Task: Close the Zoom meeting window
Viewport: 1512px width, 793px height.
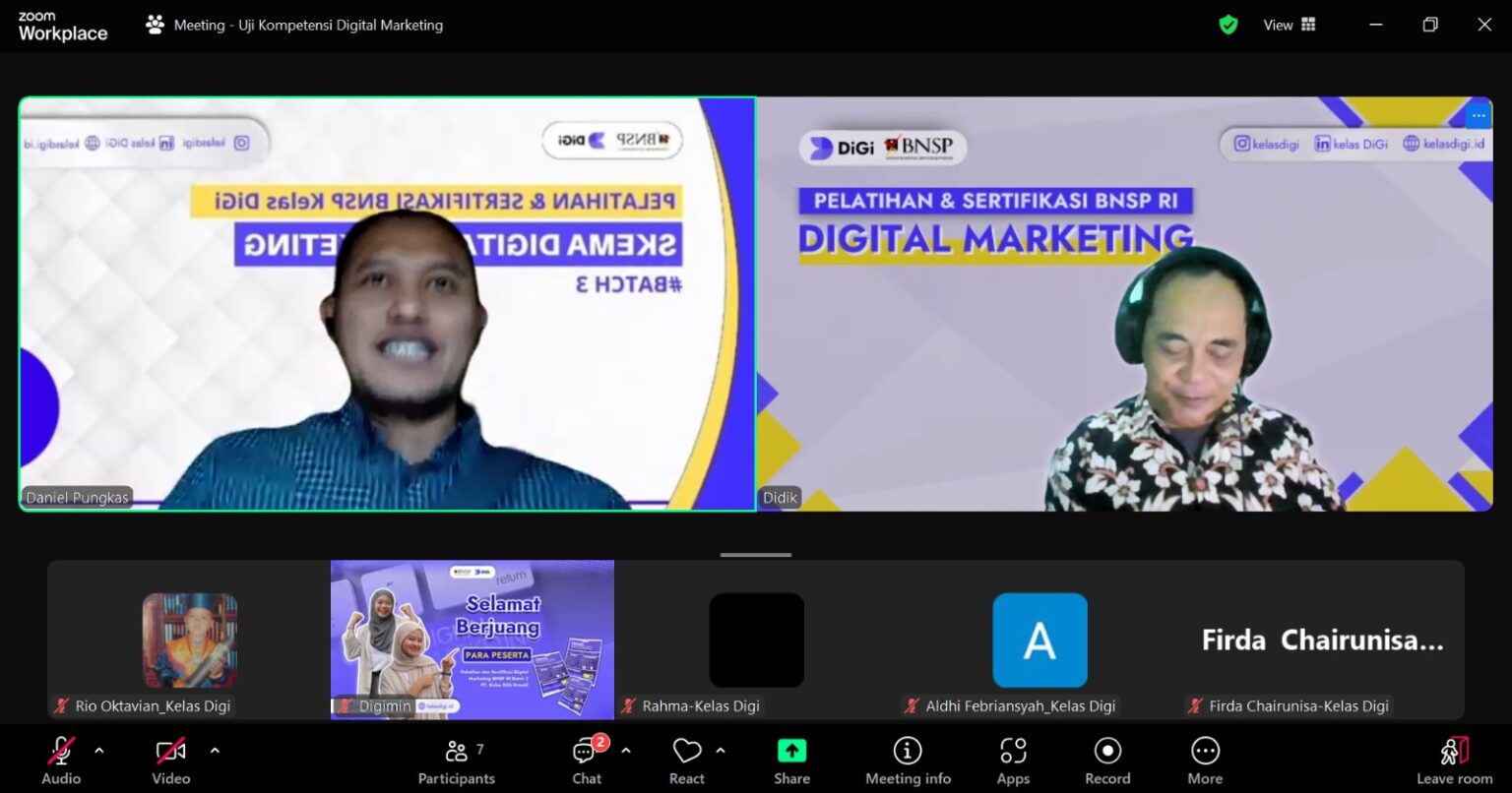Action: click(1484, 25)
